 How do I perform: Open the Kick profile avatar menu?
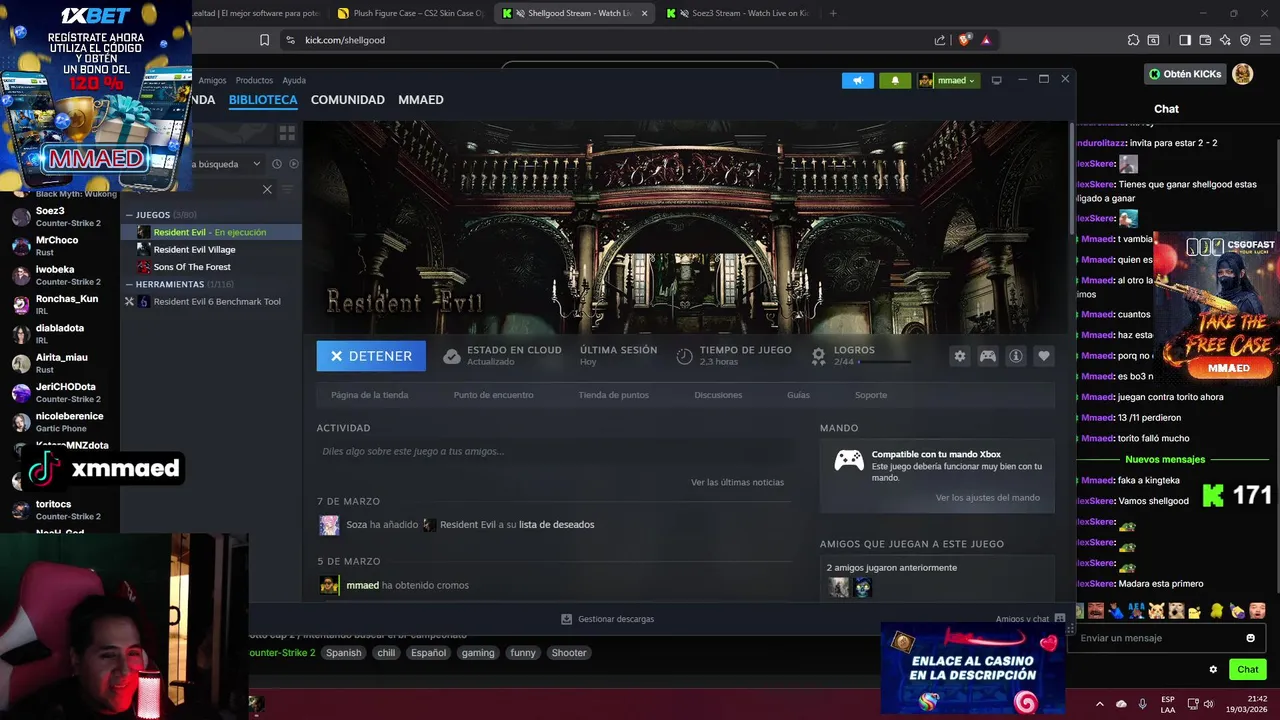[x=1242, y=74]
